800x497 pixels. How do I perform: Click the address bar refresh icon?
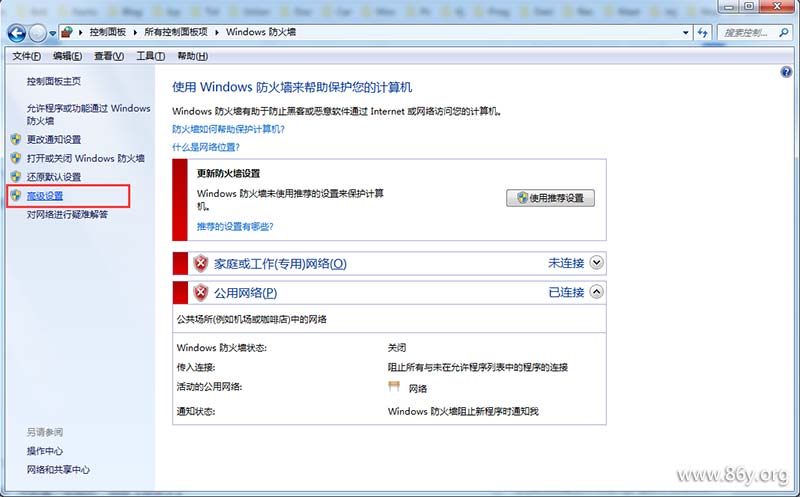click(x=703, y=33)
